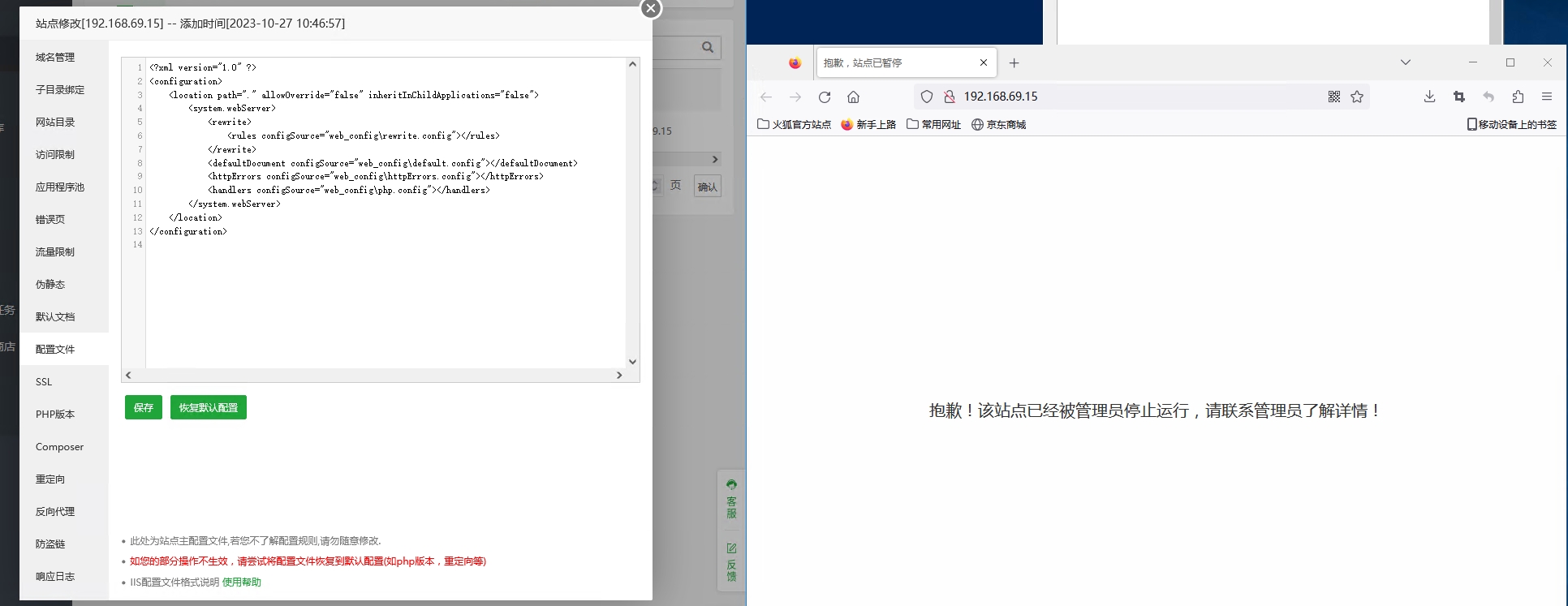Reload the current page
1568x606 pixels.
tap(825, 97)
